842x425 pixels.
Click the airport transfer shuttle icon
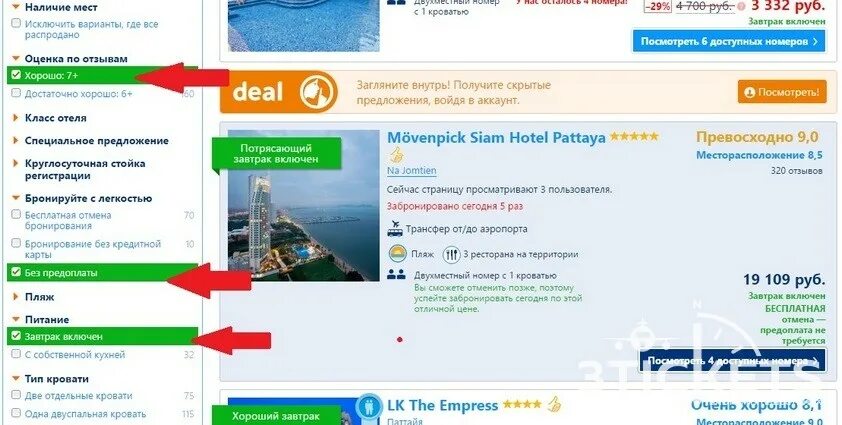point(395,228)
